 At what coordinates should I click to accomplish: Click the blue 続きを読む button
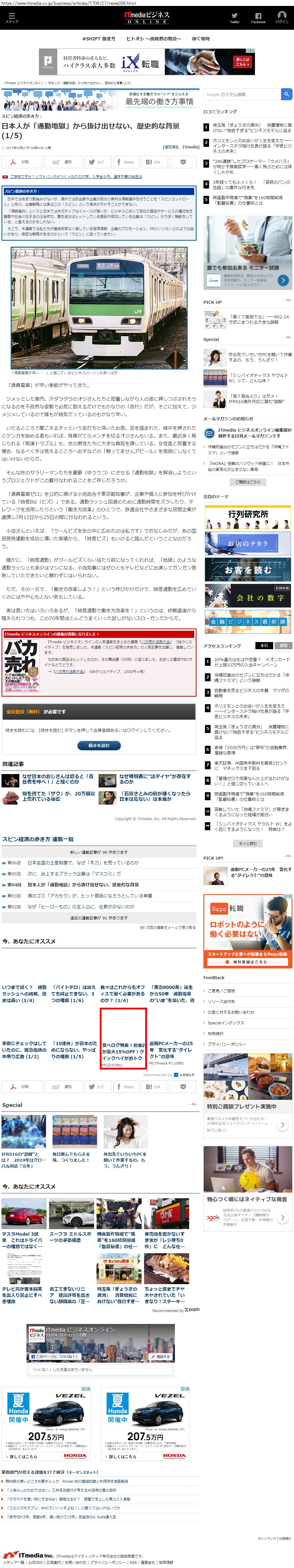[x=99, y=745]
